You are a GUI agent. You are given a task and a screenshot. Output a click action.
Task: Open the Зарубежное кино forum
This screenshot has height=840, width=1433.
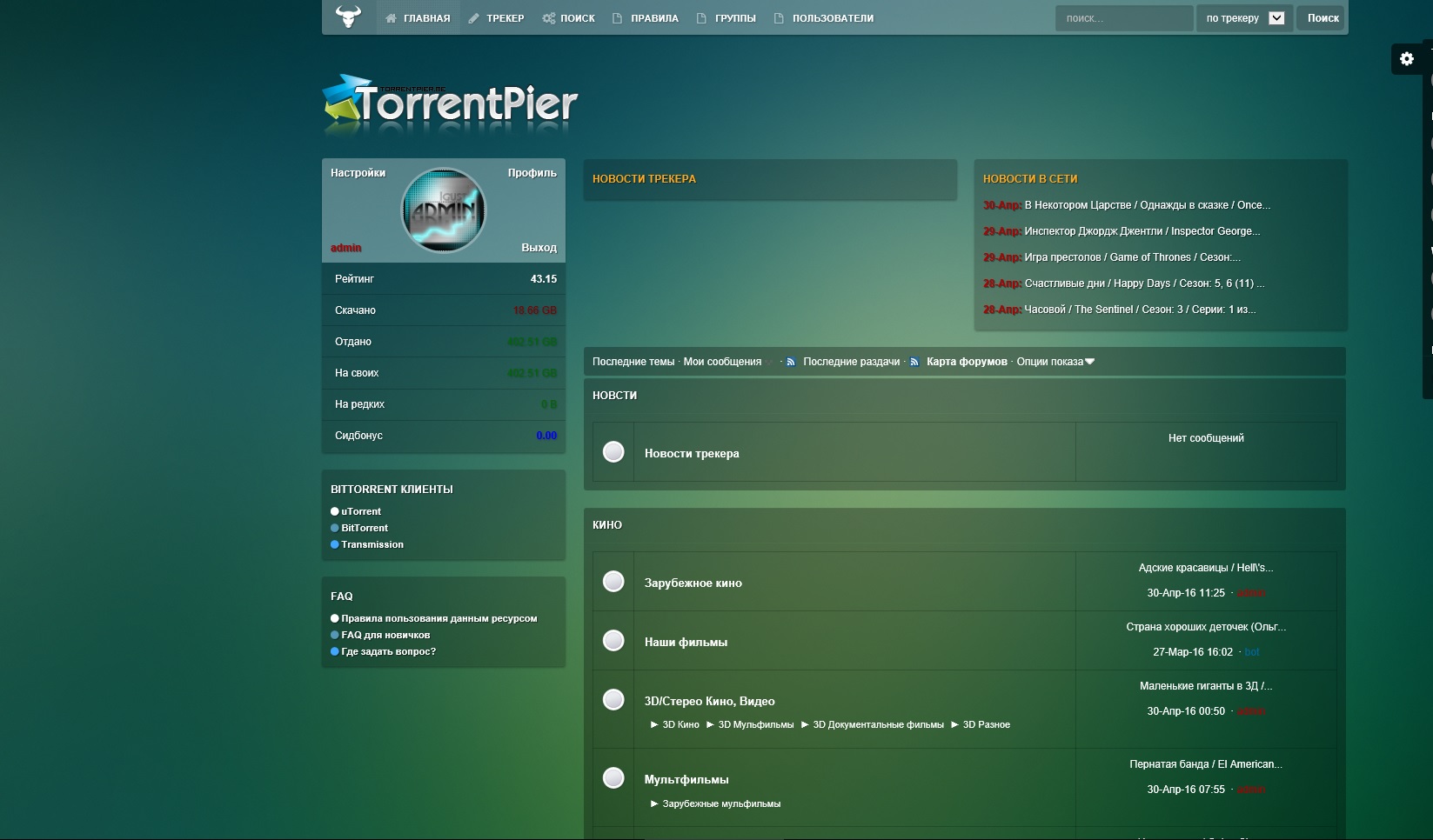[693, 583]
